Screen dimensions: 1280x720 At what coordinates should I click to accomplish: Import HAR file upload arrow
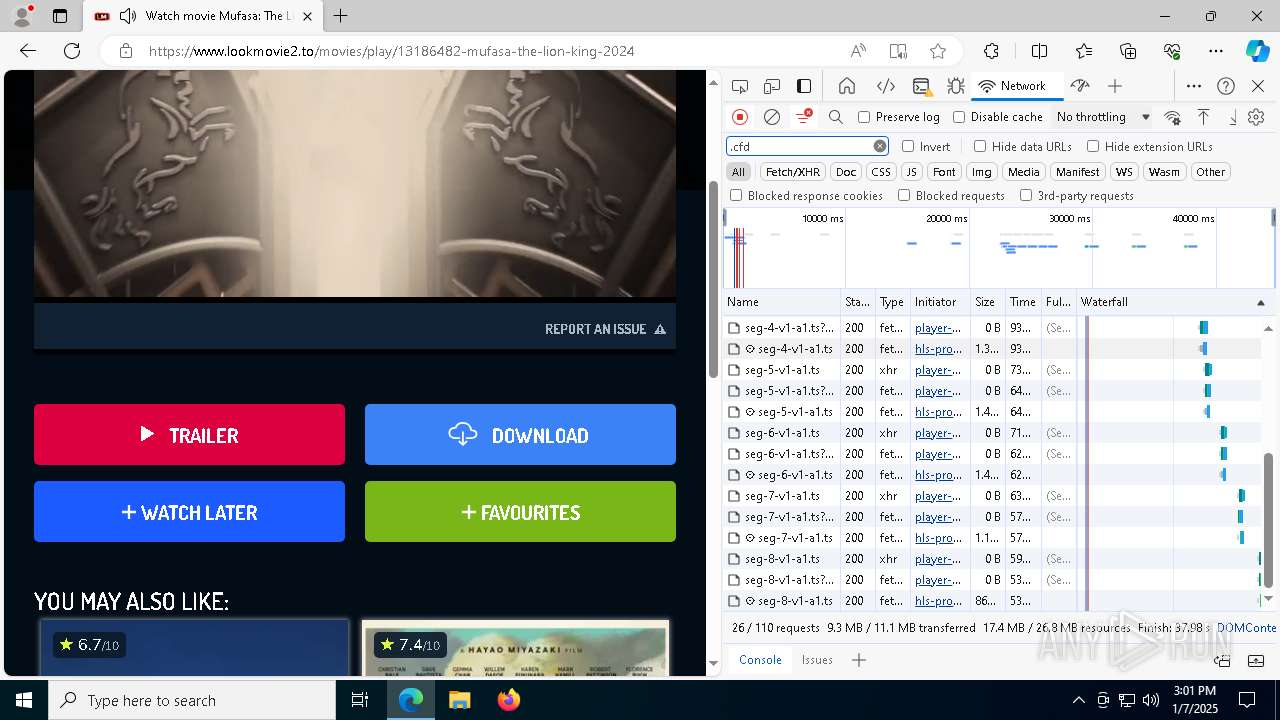click(x=1204, y=117)
